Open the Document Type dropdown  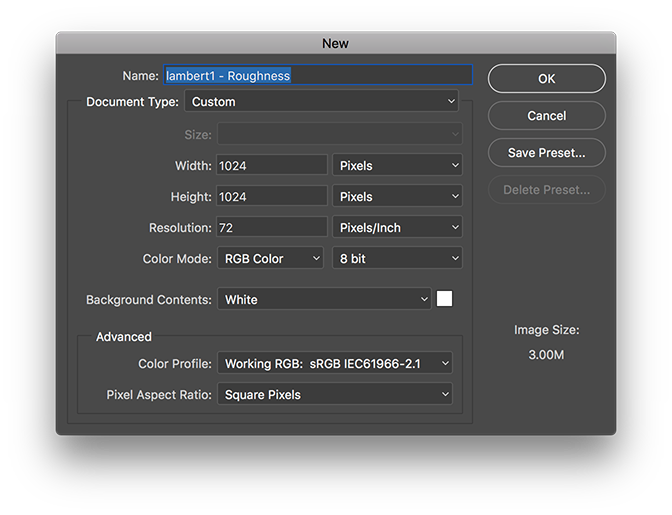pos(321,102)
